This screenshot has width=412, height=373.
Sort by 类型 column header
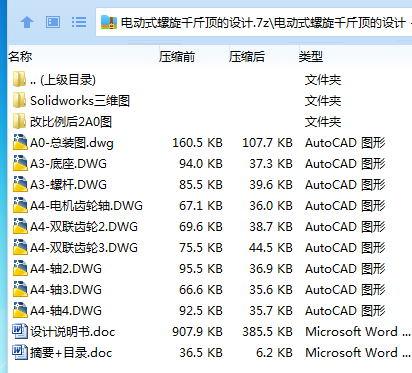click(311, 57)
